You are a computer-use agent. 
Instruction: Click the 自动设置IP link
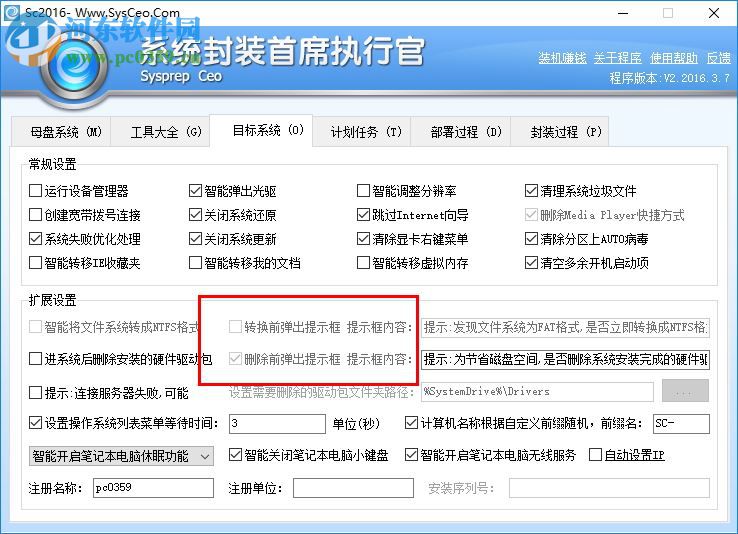634,455
